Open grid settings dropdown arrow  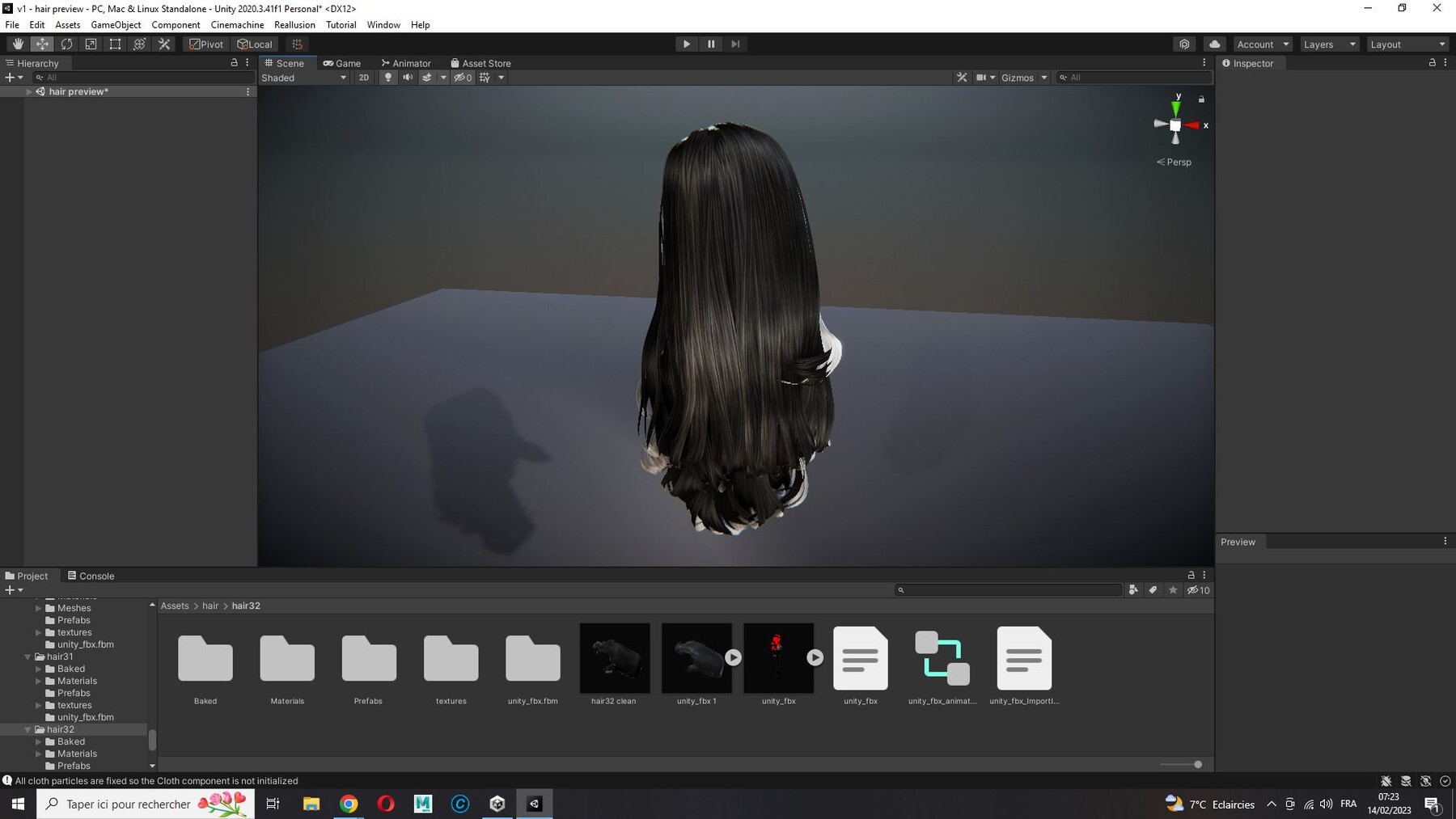(502, 78)
